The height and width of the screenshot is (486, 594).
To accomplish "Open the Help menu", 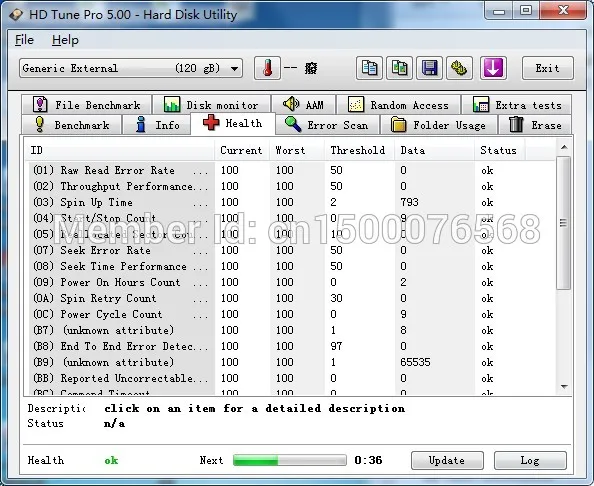I will pyautogui.click(x=65, y=40).
